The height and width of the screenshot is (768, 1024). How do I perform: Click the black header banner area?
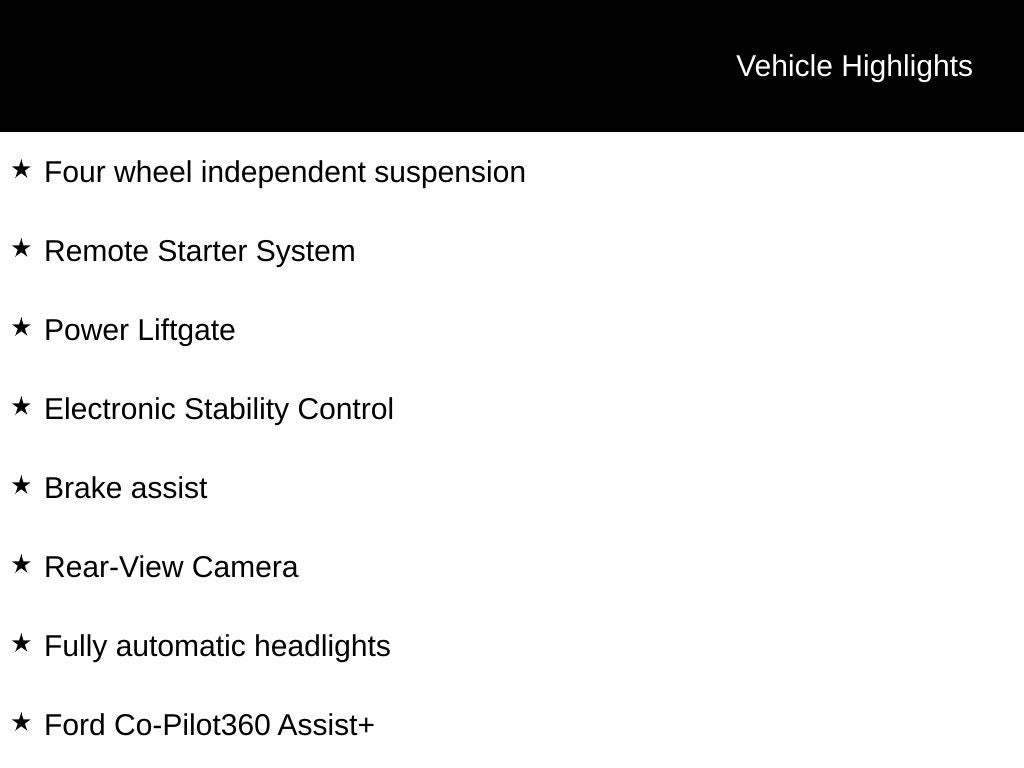click(x=512, y=66)
